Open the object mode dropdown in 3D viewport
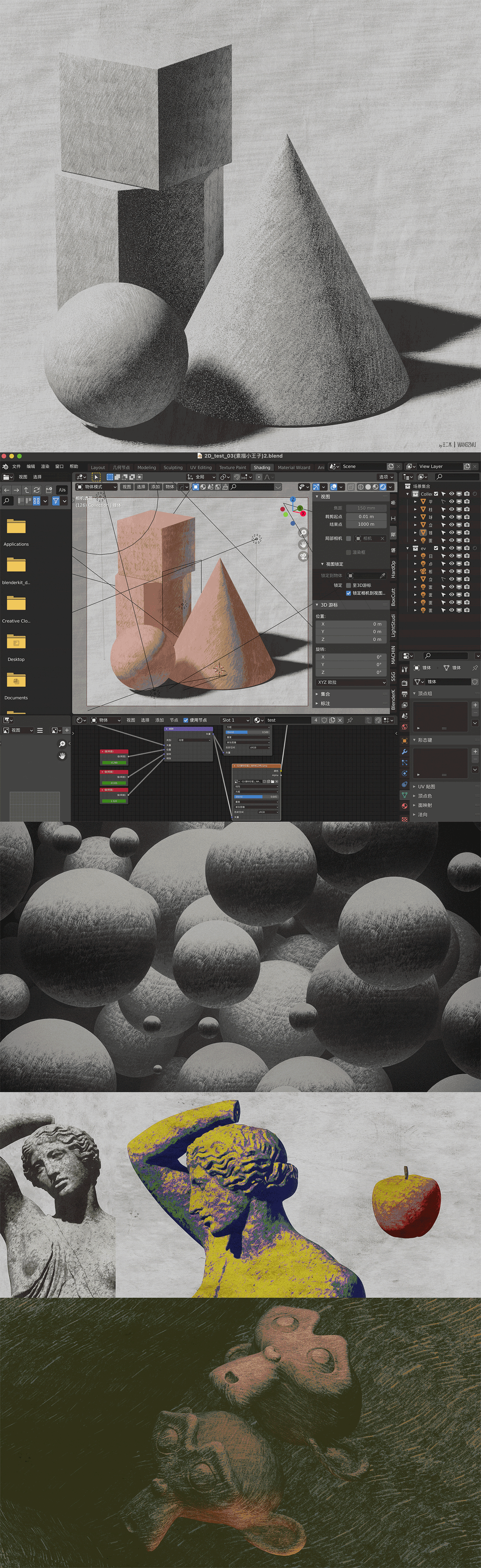Screen dimensions: 481x1568 [97, 487]
